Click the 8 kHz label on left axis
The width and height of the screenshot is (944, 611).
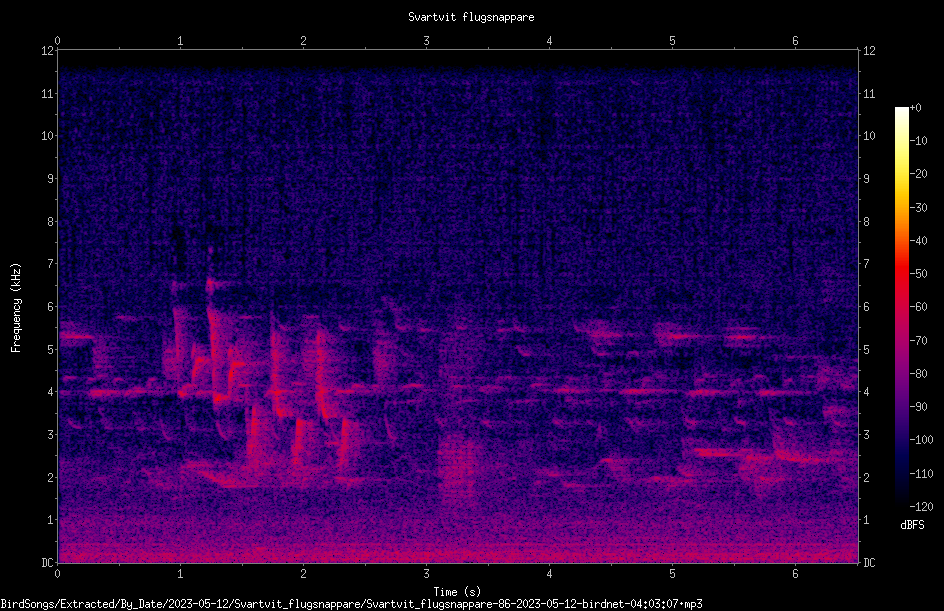pyautogui.click(x=51, y=222)
